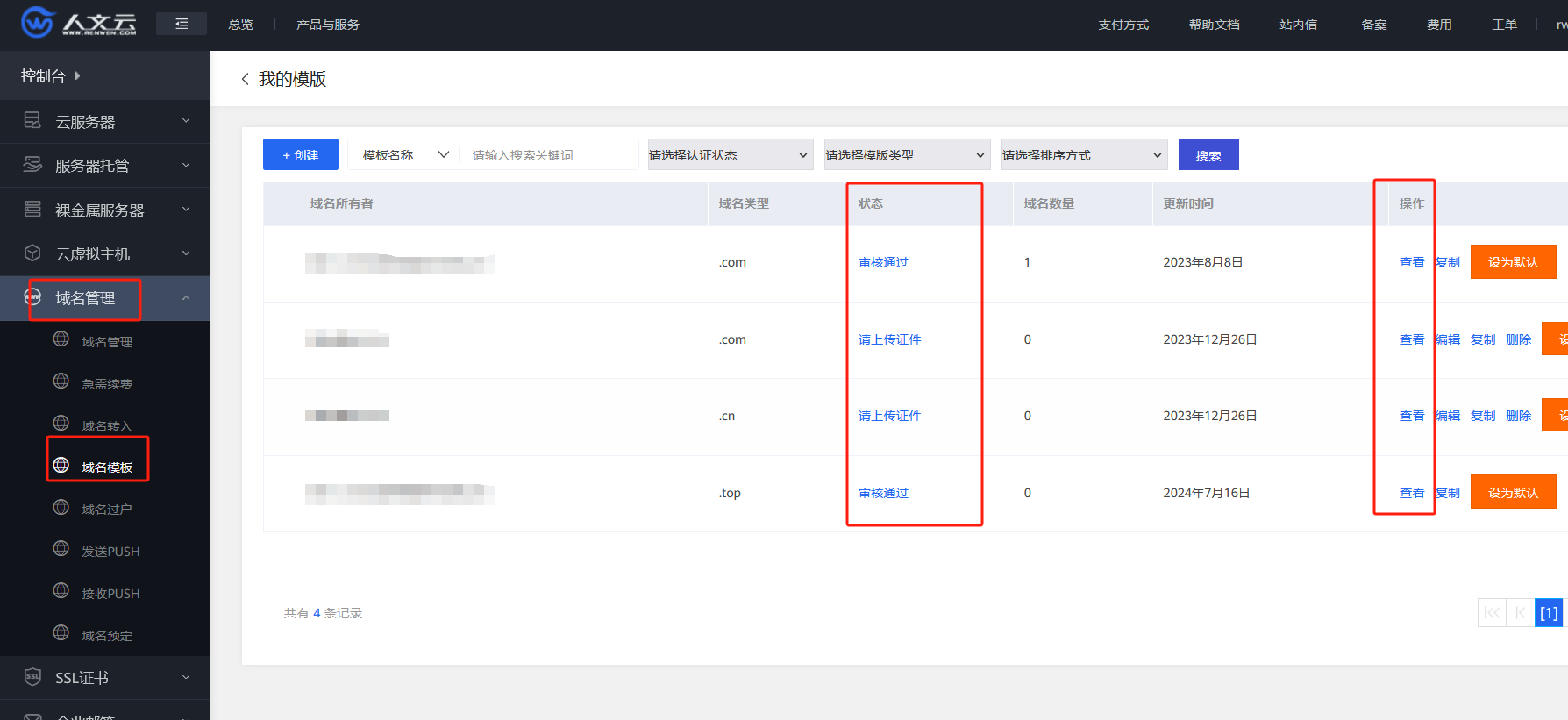Viewport: 1568px width, 720px height.
Task: Click the 创建 button
Action: click(x=301, y=154)
